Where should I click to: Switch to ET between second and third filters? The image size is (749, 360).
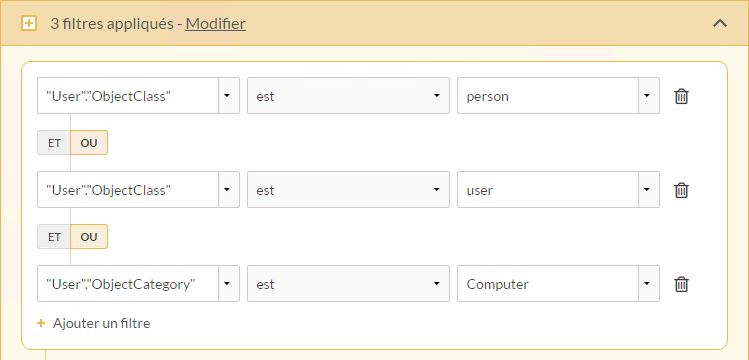pyautogui.click(x=54, y=237)
